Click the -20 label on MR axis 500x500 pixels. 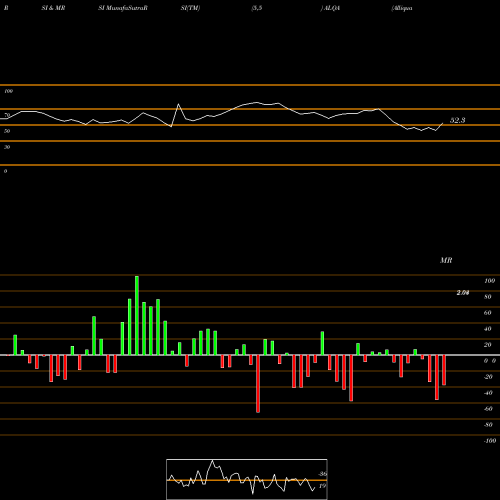[x=488, y=377]
